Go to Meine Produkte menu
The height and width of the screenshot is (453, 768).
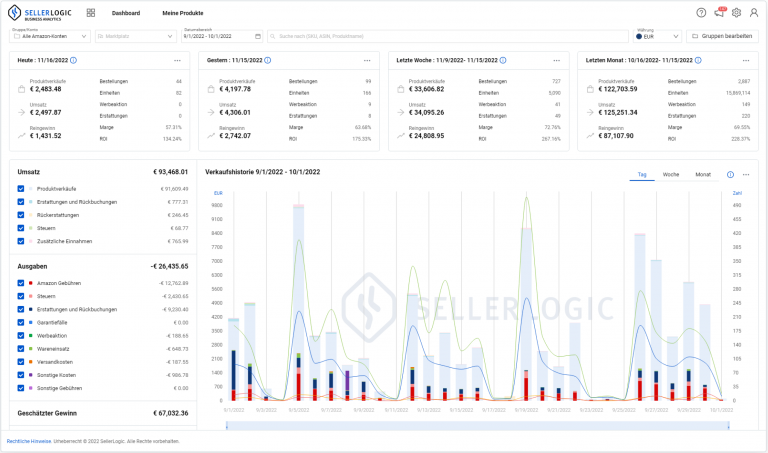[183, 13]
